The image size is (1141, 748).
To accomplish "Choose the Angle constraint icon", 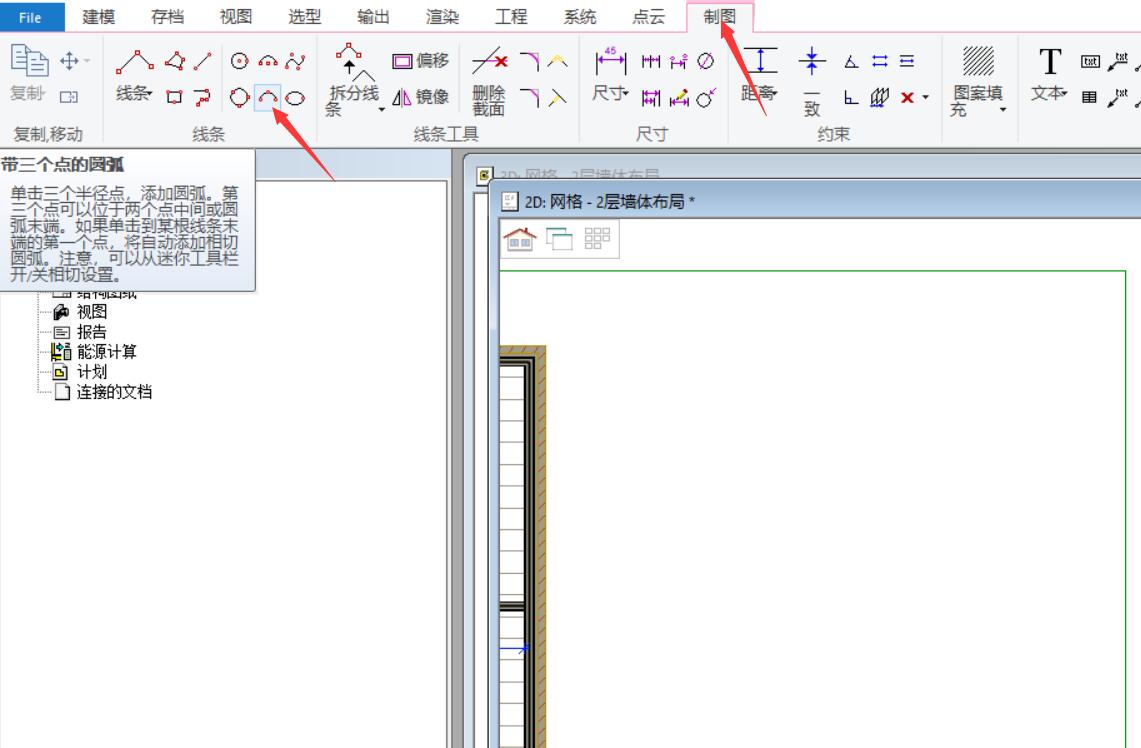I will tap(851, 61).
